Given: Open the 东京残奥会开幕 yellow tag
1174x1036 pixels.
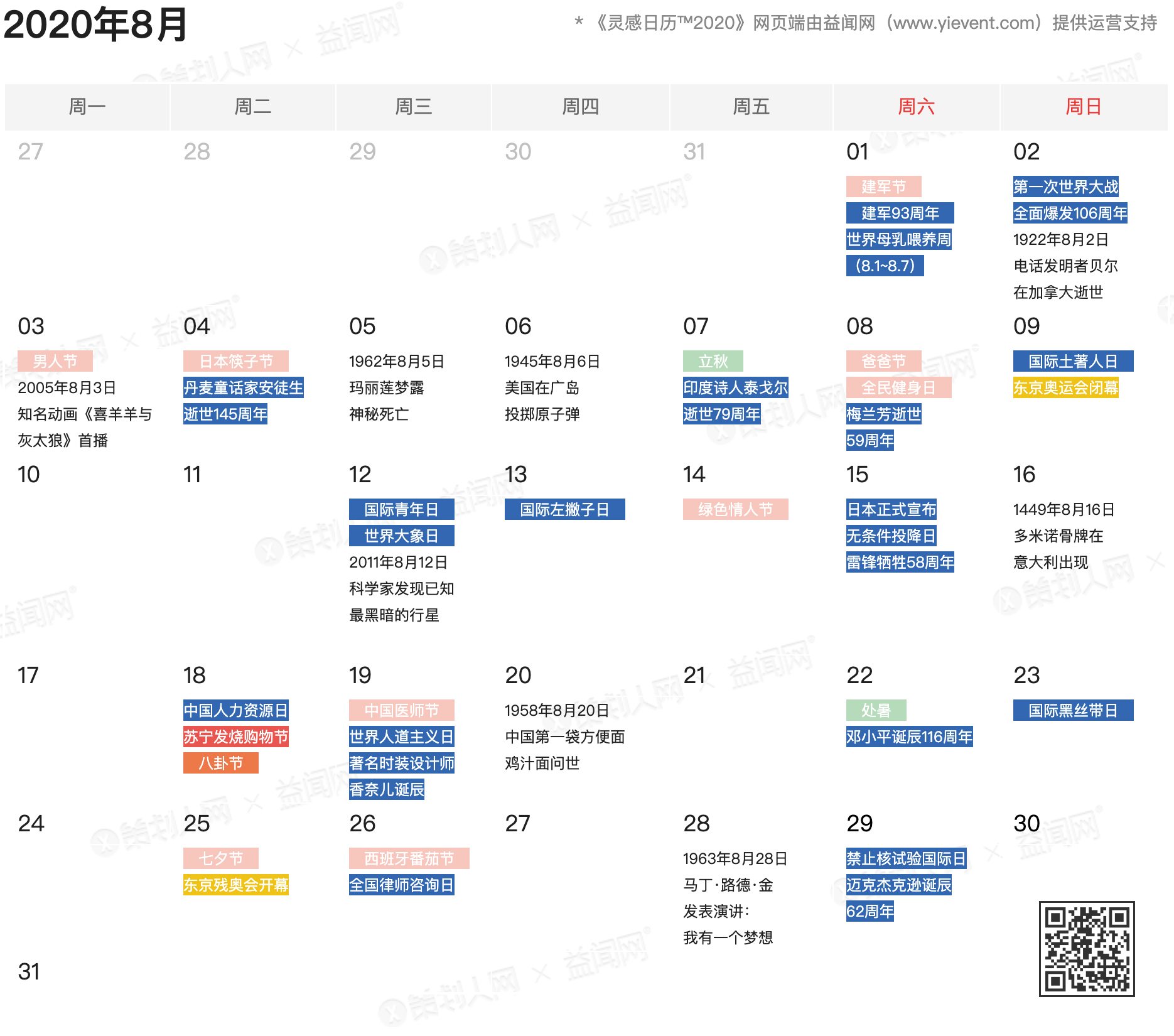Looking at the screenshot, I should click(x=235, y=885).
